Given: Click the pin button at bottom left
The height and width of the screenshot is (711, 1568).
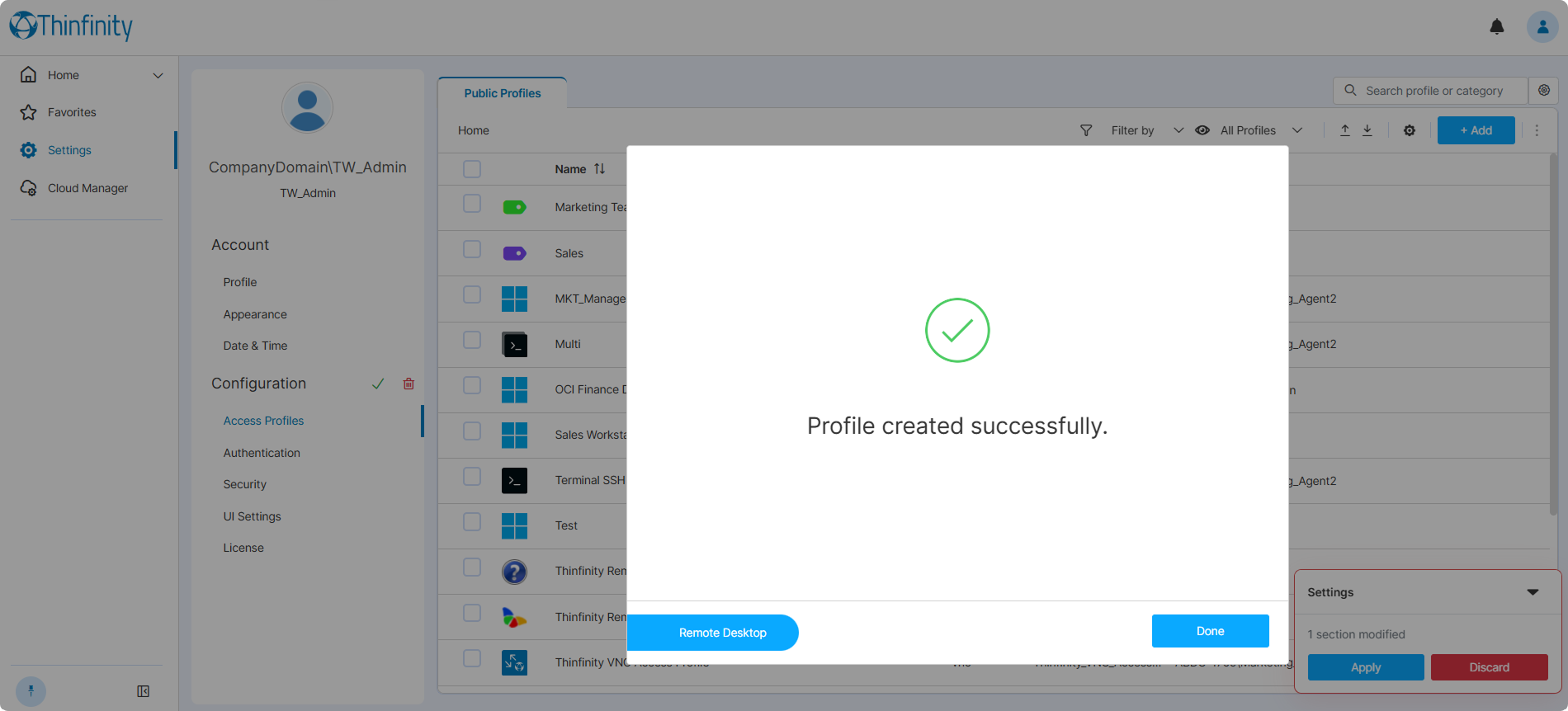Looking at the screenshot, I should click(x=31, y=691).
